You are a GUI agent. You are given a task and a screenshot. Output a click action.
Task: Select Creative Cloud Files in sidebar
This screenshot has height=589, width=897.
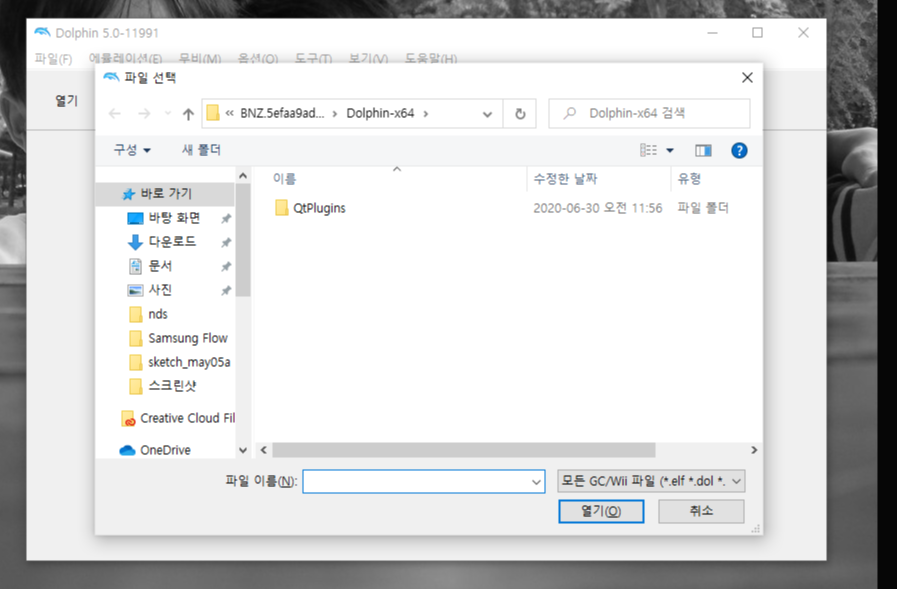[x=178, y=418]
